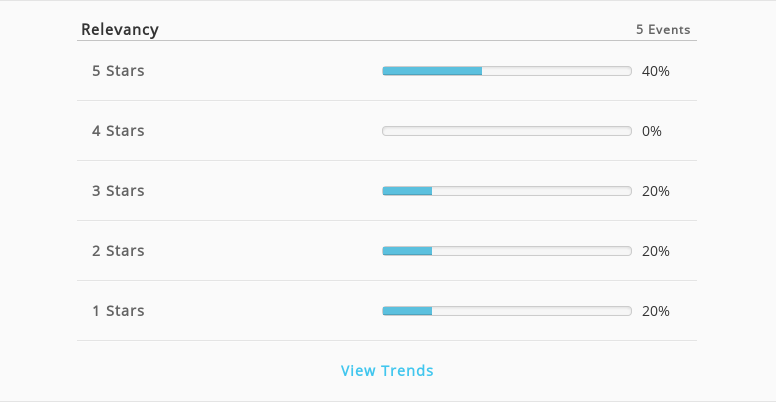
Task: Click the 20% value for 3 Stars
Action: click(x=656, y=191)
